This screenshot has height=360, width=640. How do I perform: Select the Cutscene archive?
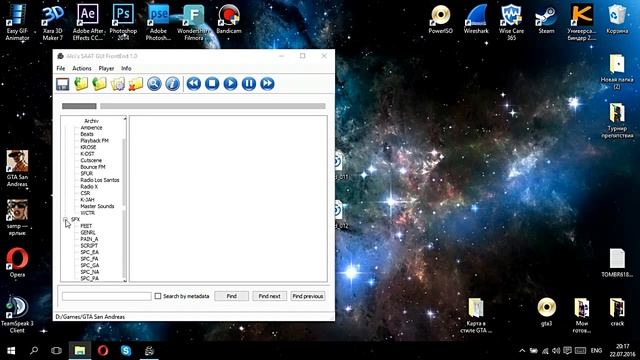pyautogui.click(x=91, y=160)
